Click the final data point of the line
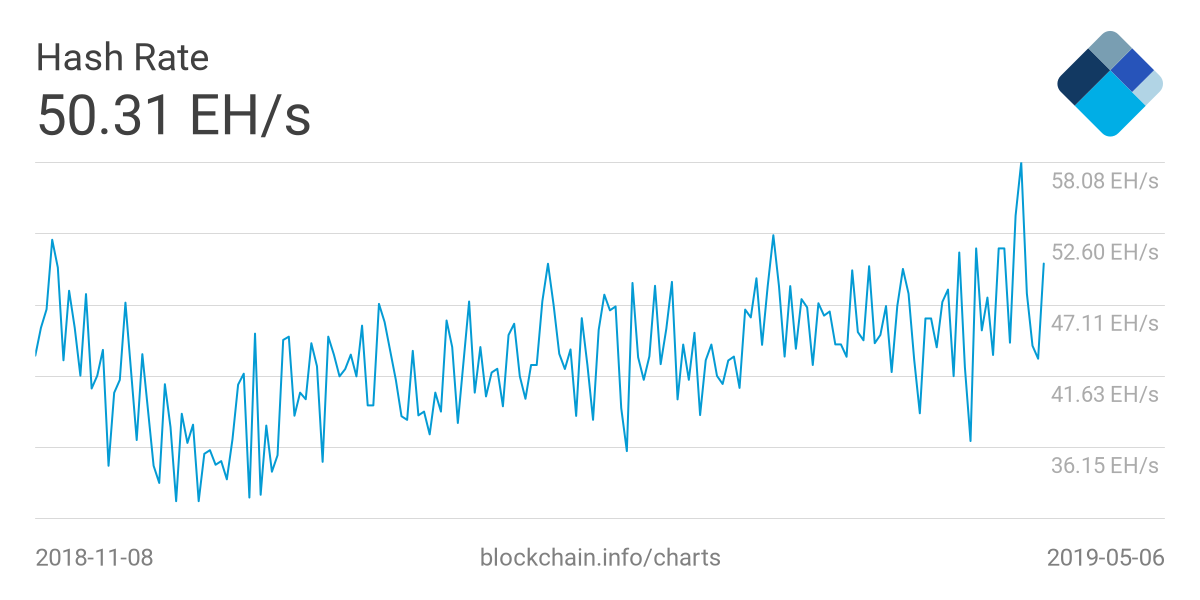The image size is (1200, 600). pyautogui.click(x=1044, y=264)
